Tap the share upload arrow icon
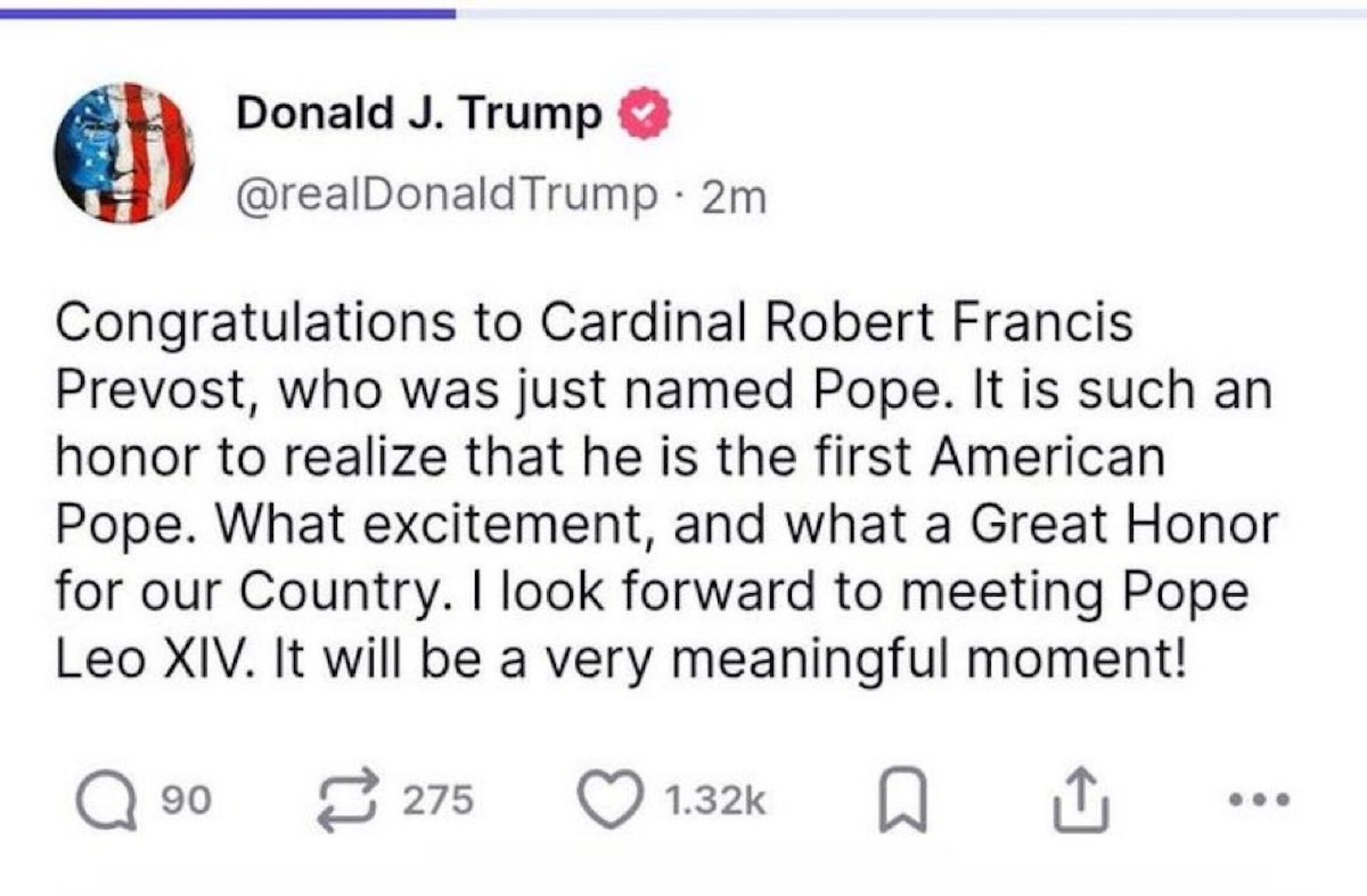The width and height of the screenshot is (1367, 896). [1081, 800]
